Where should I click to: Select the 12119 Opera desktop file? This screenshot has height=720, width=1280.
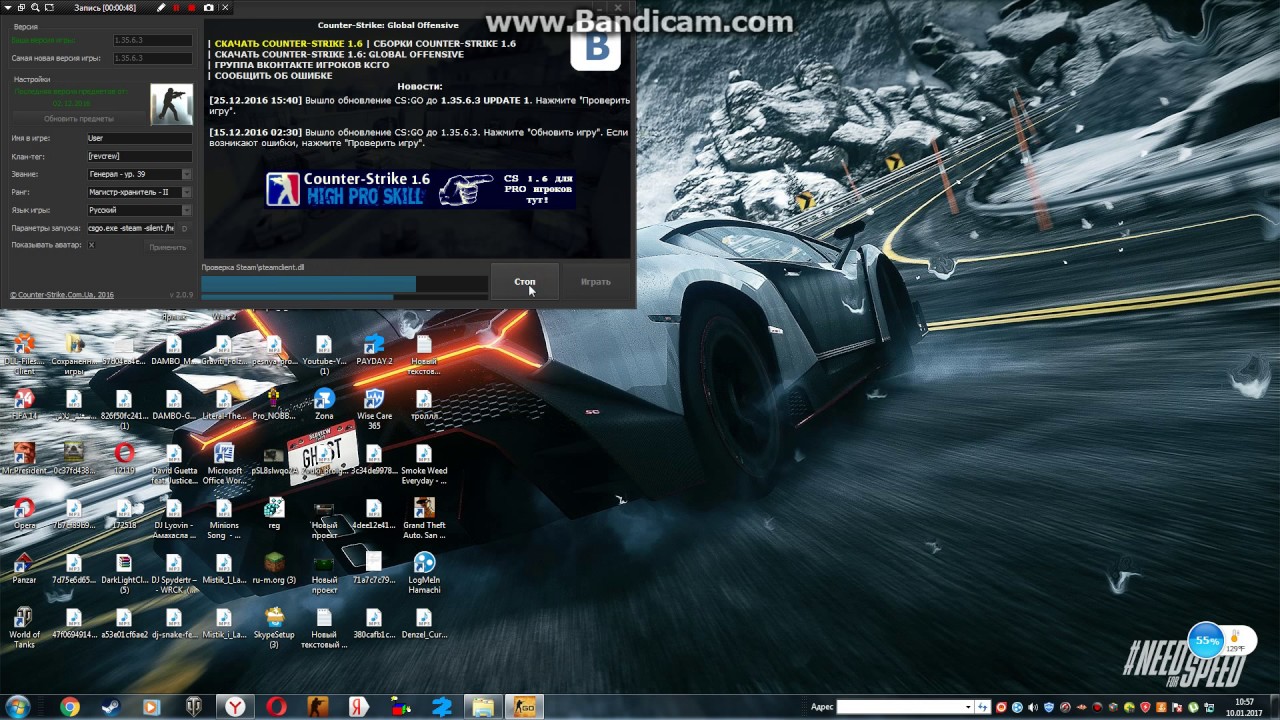pos(124,459)
